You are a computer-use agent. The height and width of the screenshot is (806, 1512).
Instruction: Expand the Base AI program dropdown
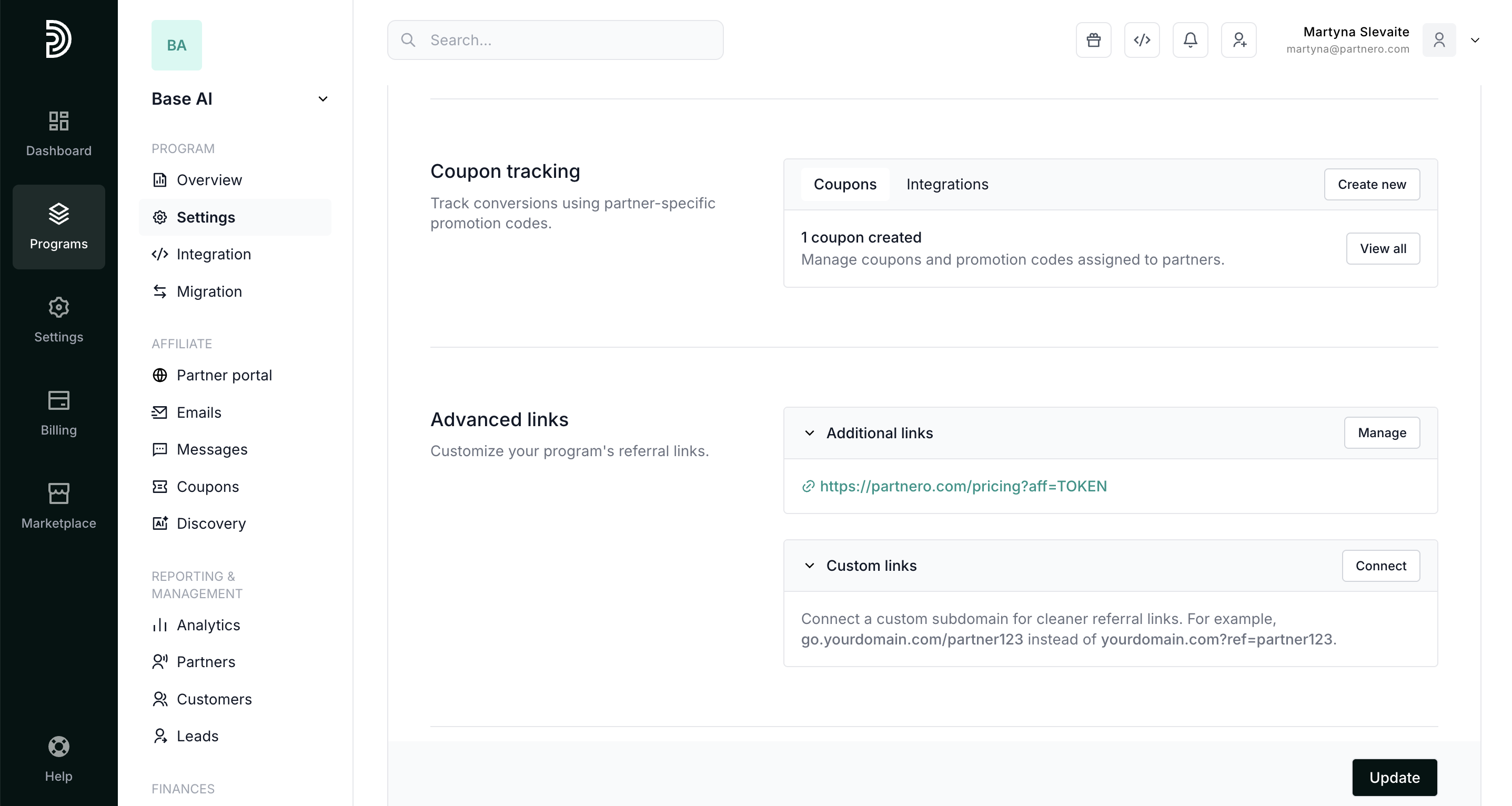[x=322, y=98]
